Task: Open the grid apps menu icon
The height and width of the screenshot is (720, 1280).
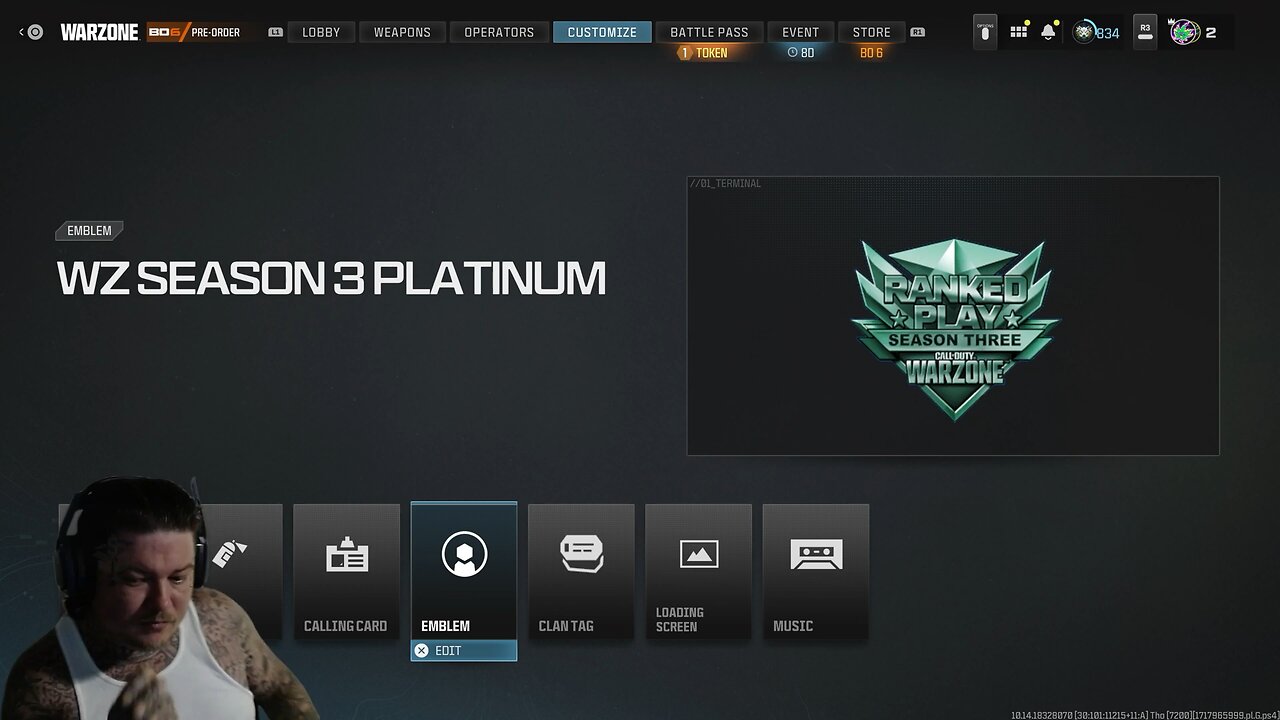Action: coord(1019,32)
